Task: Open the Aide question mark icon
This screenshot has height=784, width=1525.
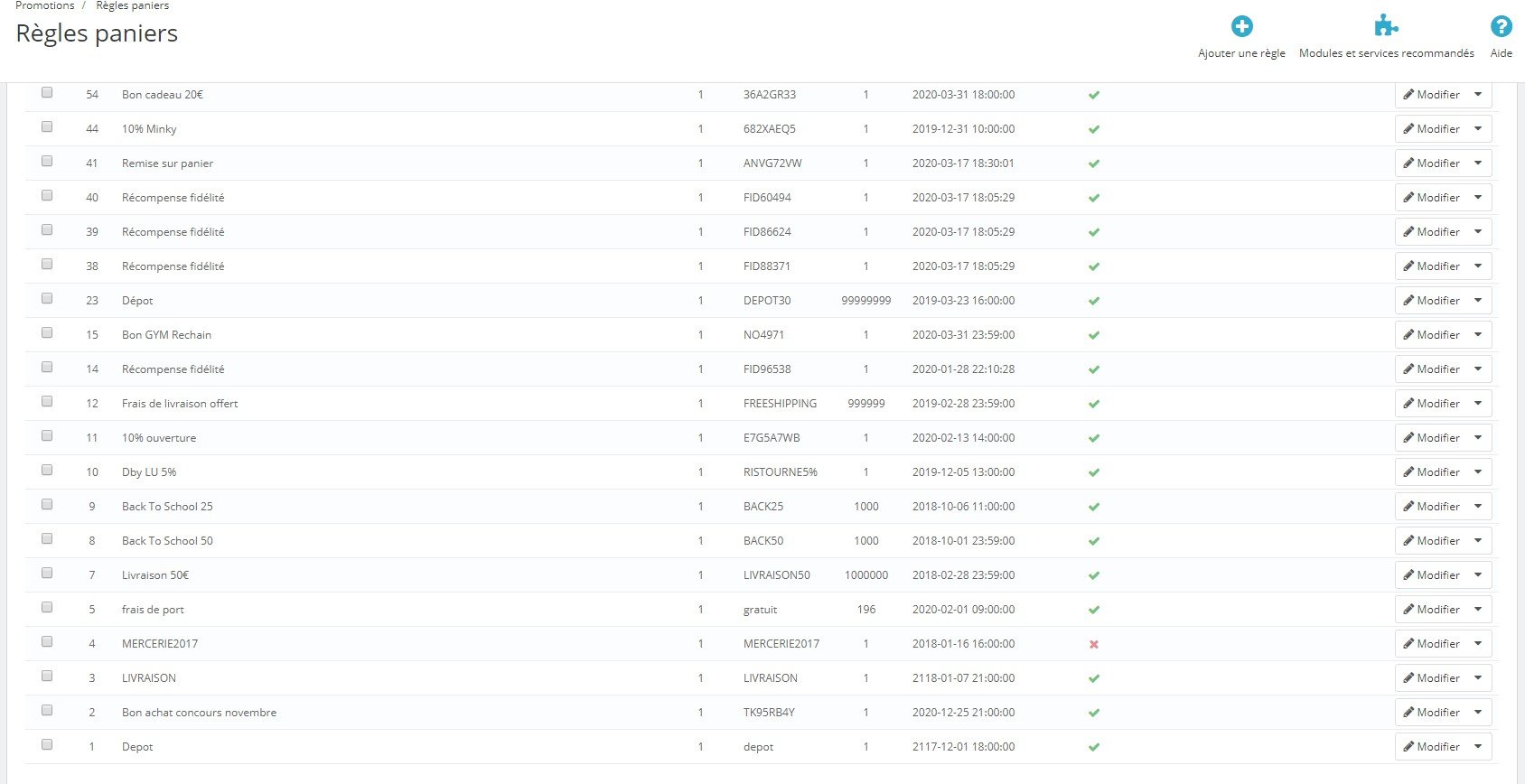Action: (x=1501, y=26)
